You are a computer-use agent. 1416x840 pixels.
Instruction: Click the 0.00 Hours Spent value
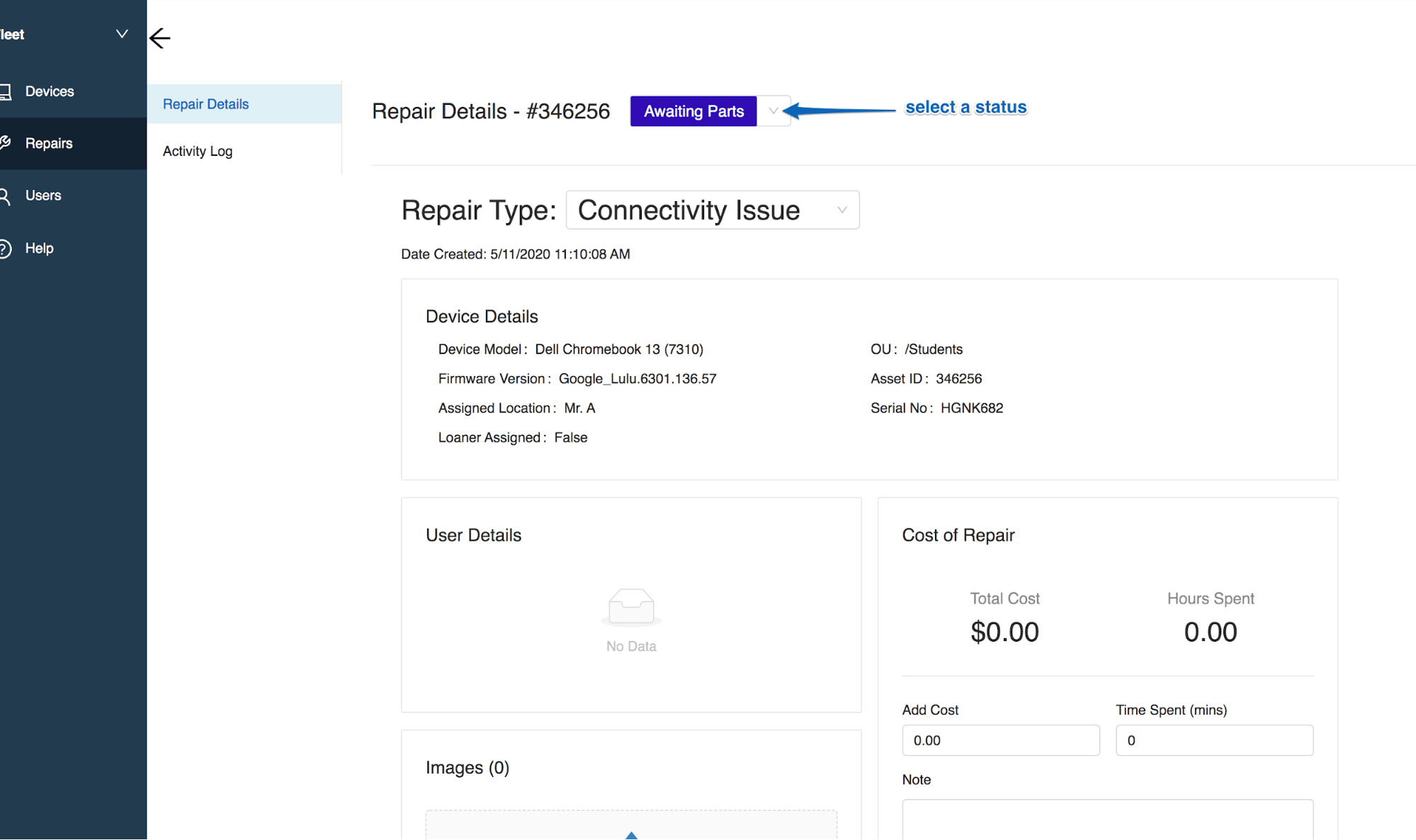click(1211, 632)
